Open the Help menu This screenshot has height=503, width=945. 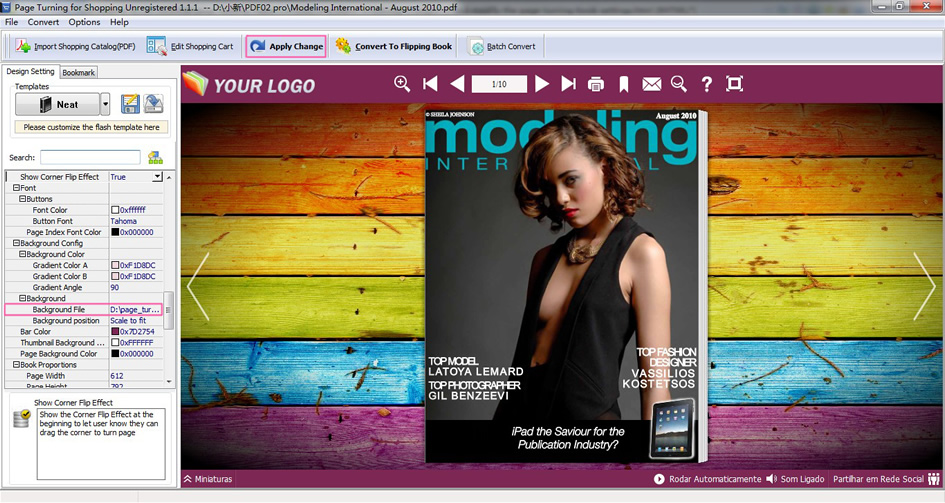click(119, 22)
